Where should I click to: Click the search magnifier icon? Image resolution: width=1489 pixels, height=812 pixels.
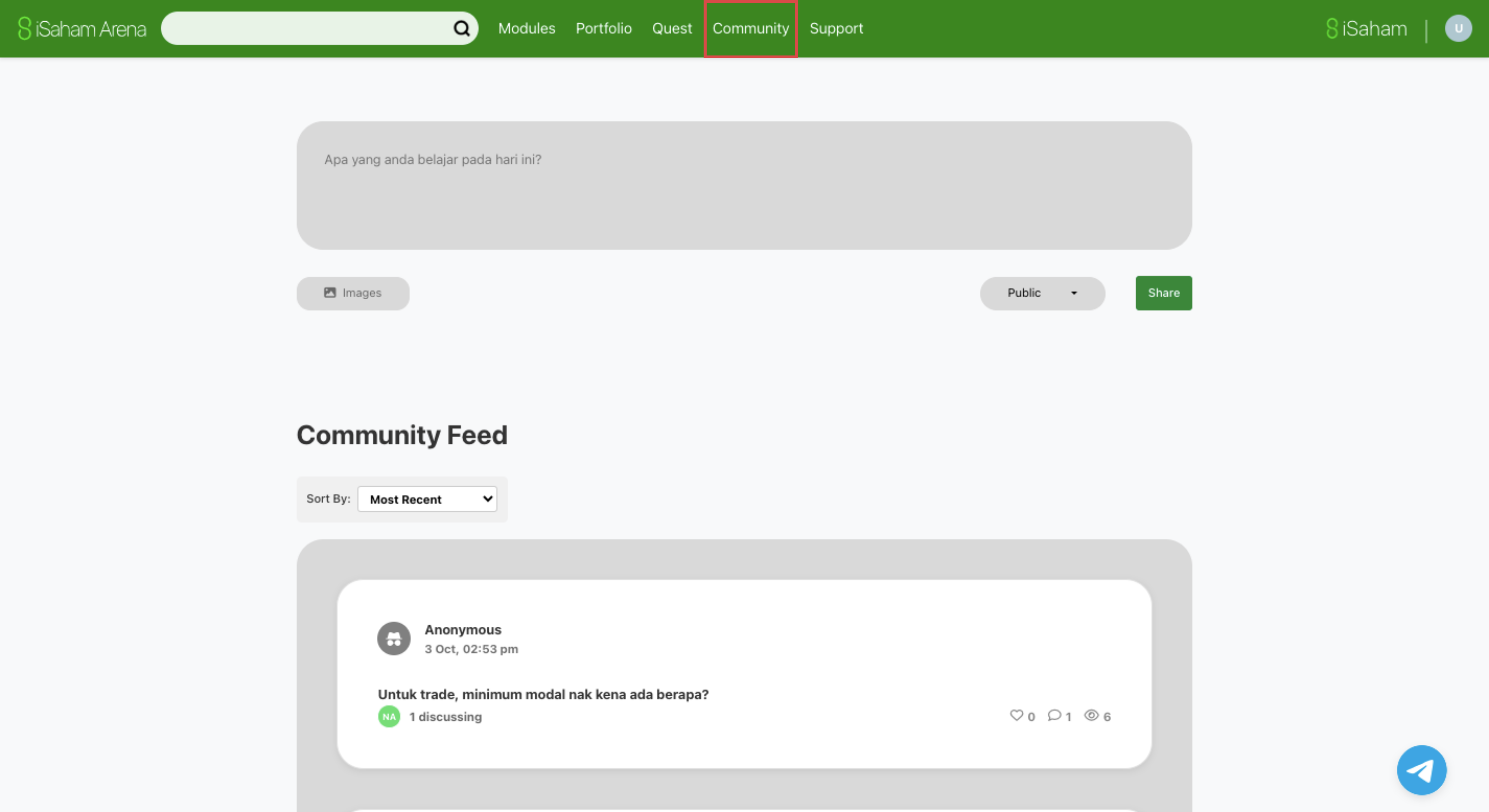461,28
